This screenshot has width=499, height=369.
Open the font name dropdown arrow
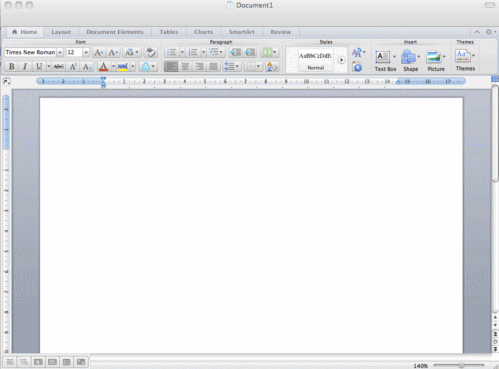pyautogui.click(x=60, y=52)
